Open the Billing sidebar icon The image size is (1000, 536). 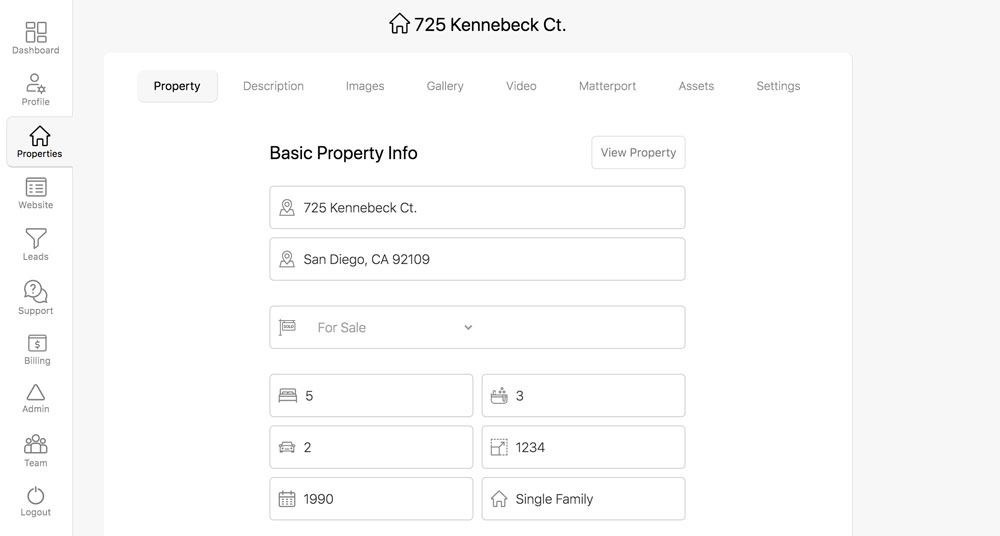click(37, 343)
